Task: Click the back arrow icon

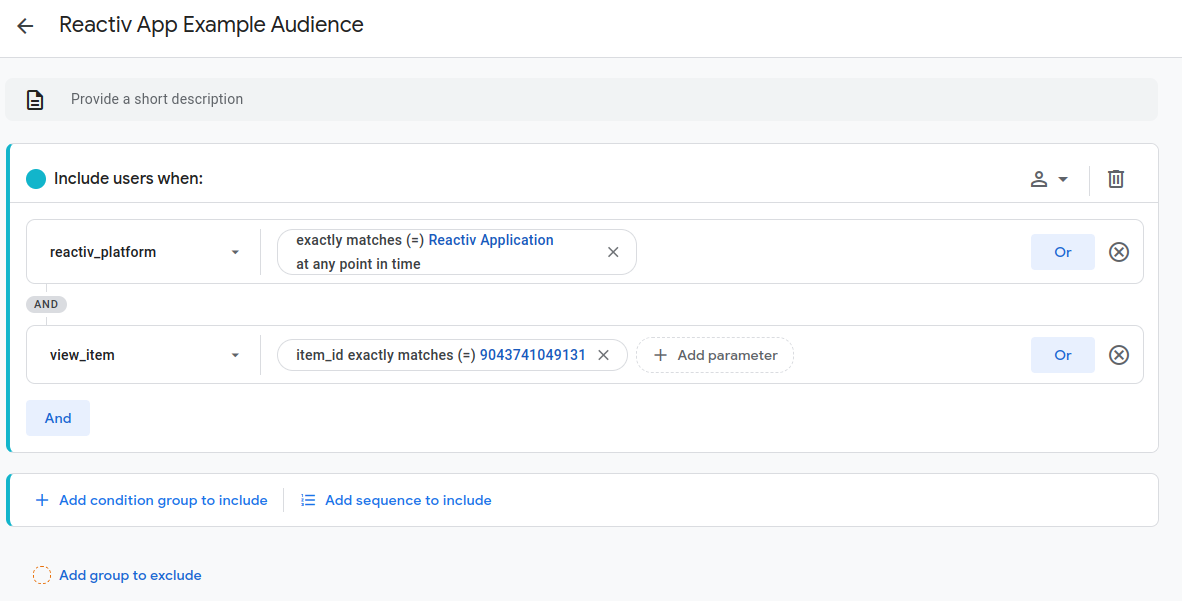Action: (x=25, y=26)
